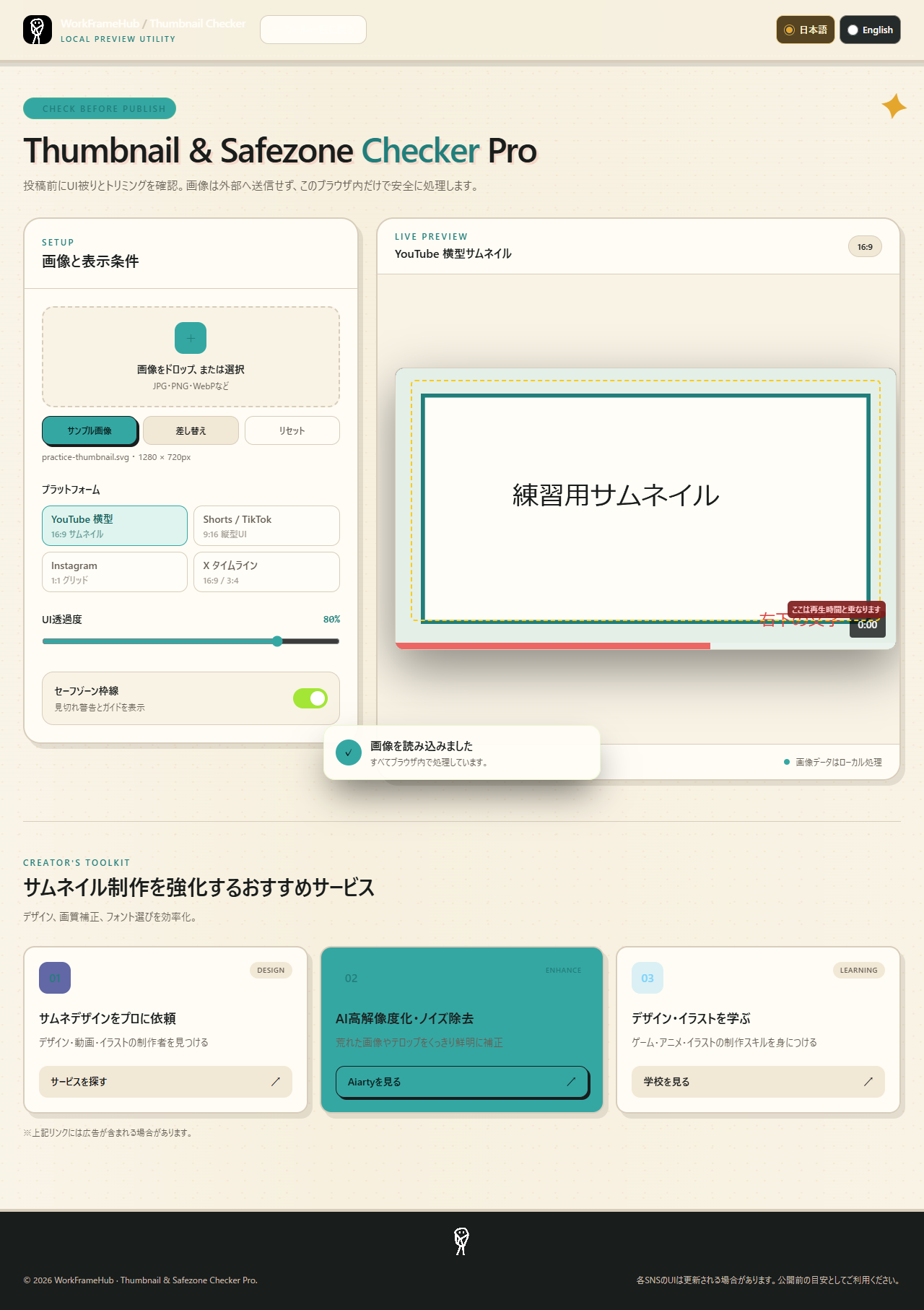Click the empty field in the header
This screenshot has height=1310, width=924.
tap(313, 30)
